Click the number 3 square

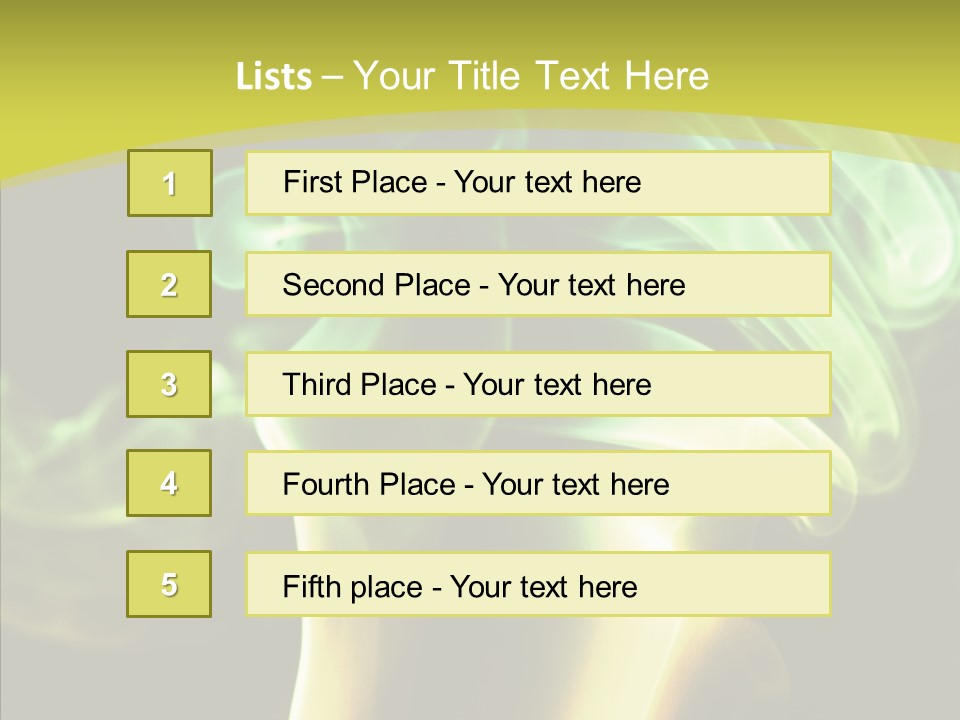(x=169, y=384)
